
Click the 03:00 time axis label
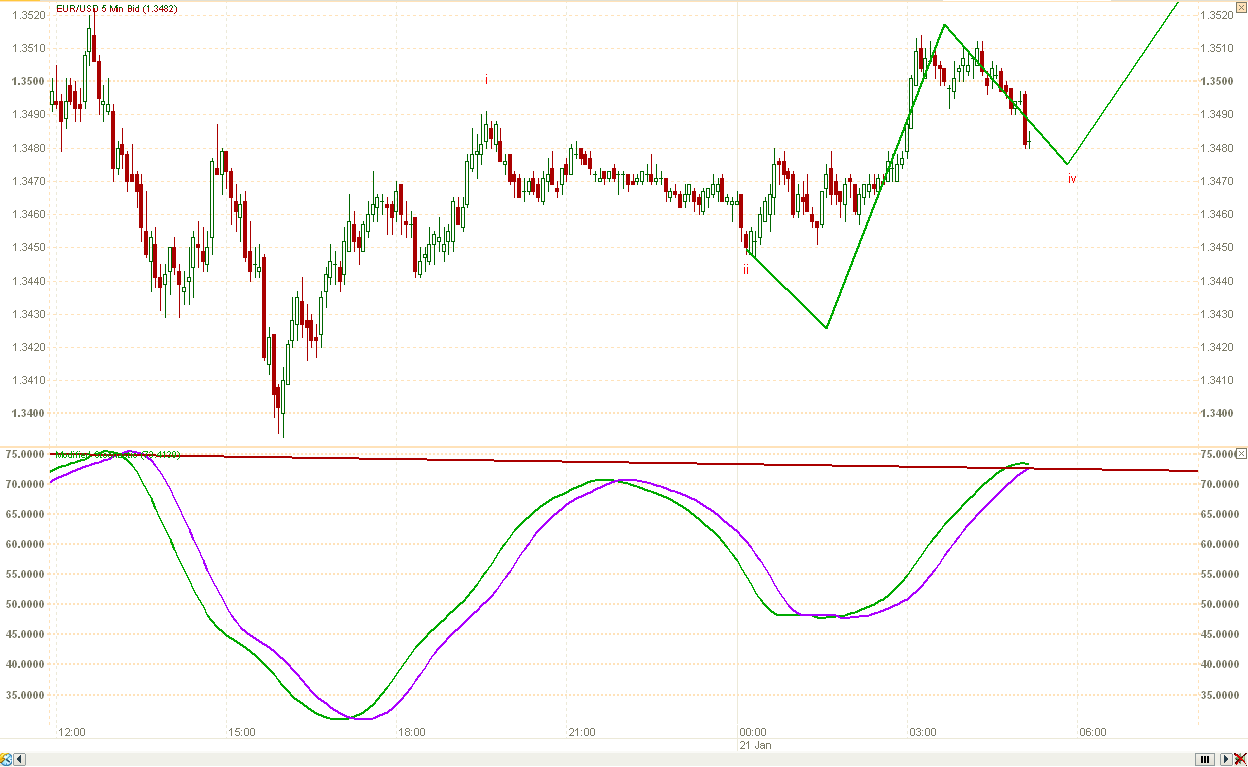(x=923, y=732)
